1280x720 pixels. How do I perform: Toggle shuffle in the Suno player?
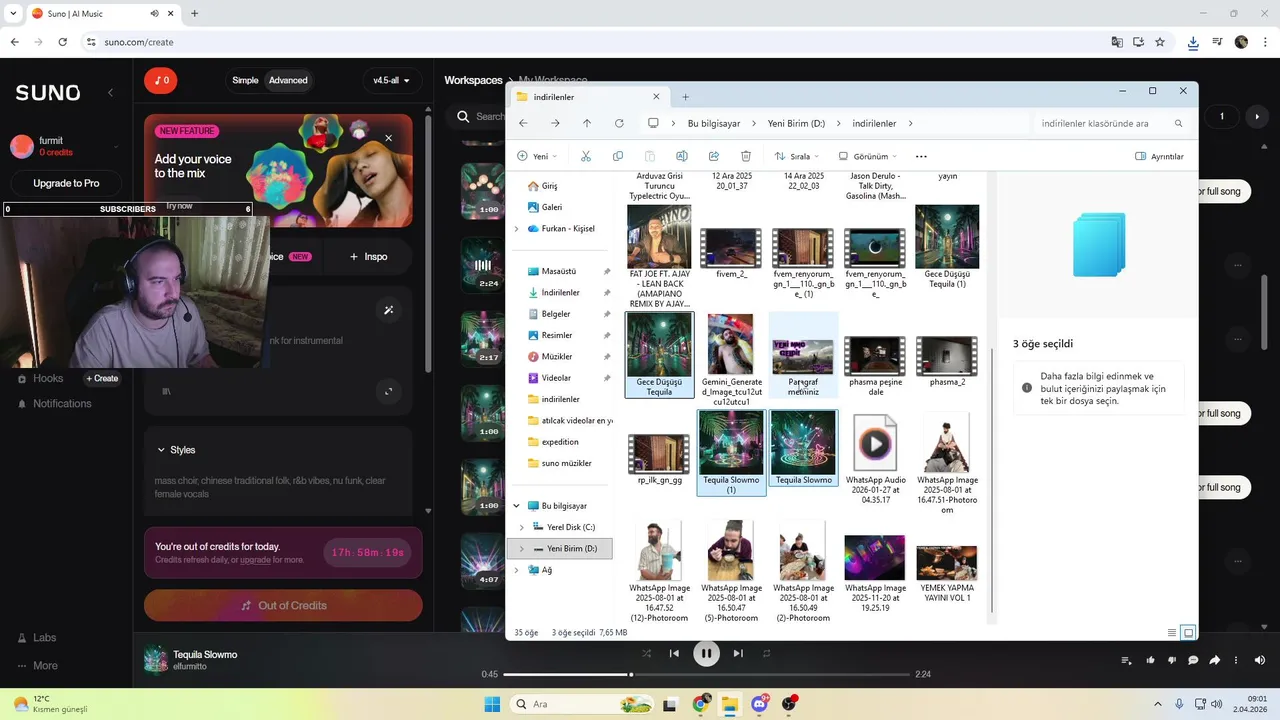pyautogui.click(x=646, y=653)
